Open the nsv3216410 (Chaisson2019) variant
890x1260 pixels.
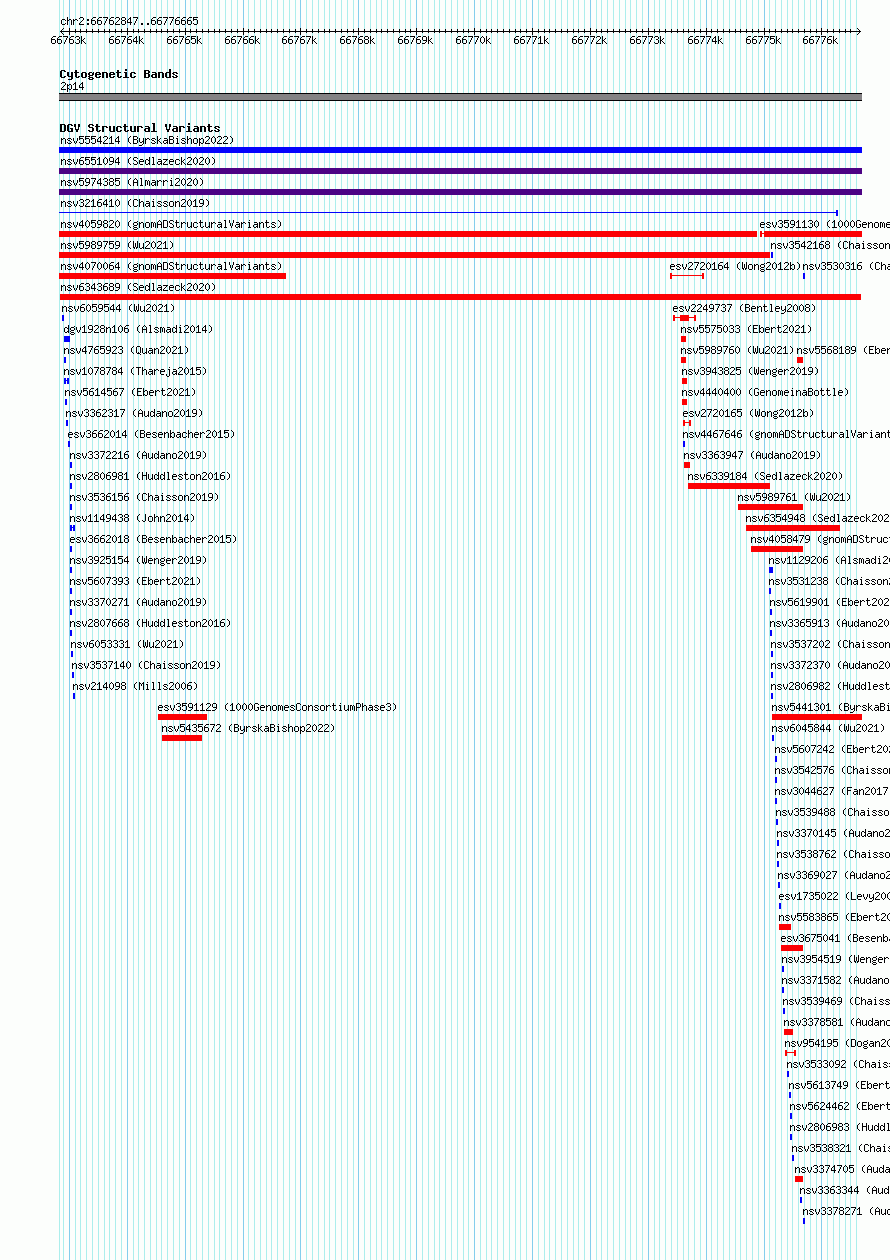(x=449, y=213)
